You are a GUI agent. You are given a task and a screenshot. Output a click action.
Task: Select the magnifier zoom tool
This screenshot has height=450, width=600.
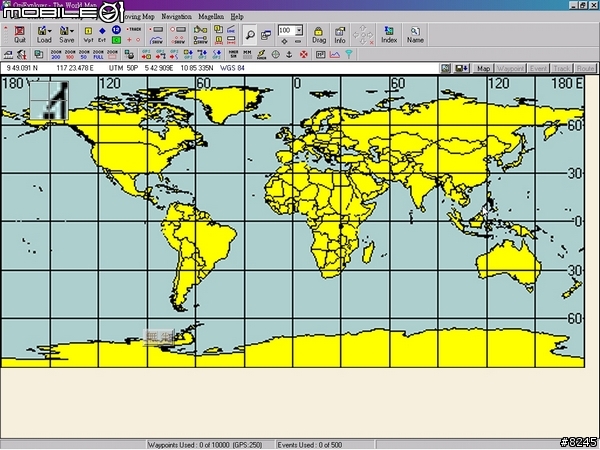pos(250,35)
